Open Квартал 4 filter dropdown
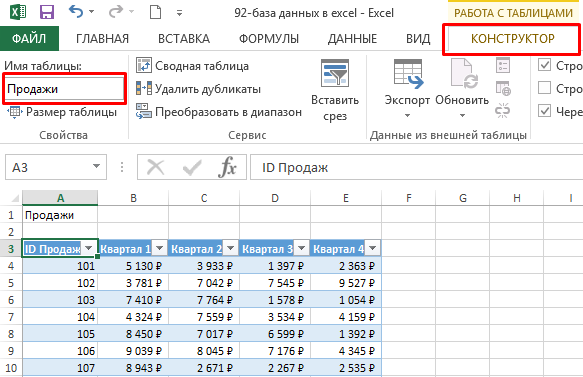Viewport: 583px width, 377px height. pos(373,248)
